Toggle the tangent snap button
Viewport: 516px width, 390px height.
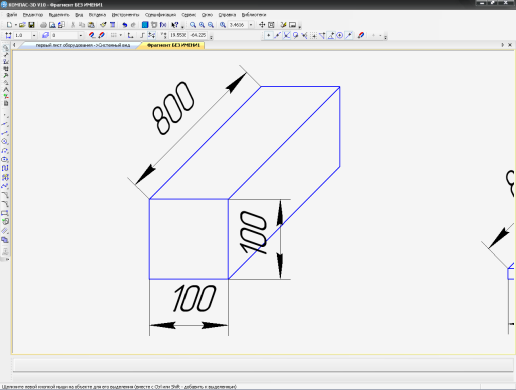pyautogui.click(x=295, y=35)
